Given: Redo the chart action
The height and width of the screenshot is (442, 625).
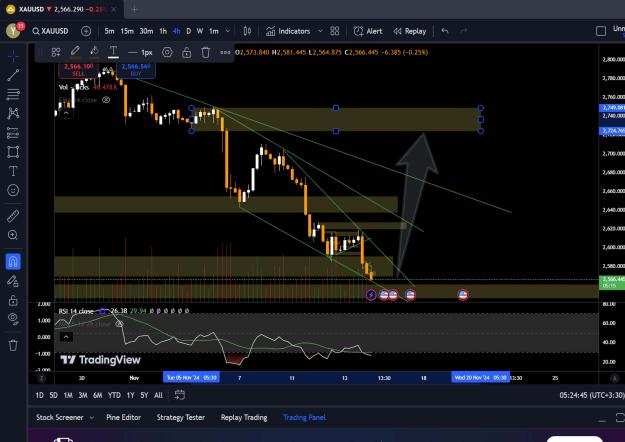Looking at the screenshot, I should pos(464,31).
